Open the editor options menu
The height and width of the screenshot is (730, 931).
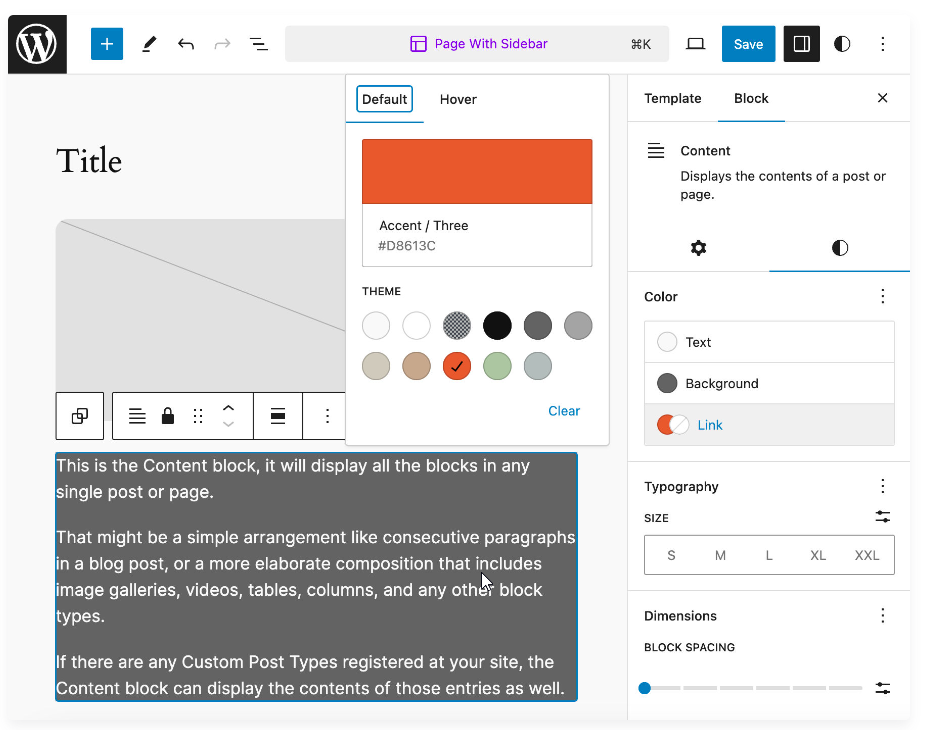click(x=883, y=44)
